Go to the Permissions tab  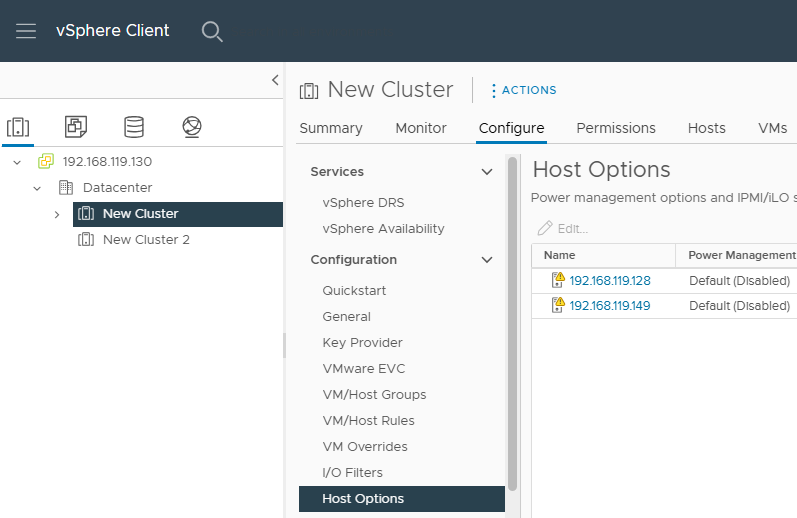tap(616, 128)
